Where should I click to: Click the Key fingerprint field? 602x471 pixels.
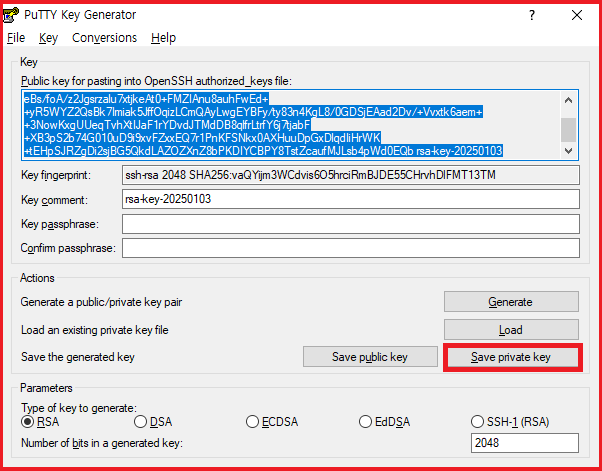click(x=351, y=175)
